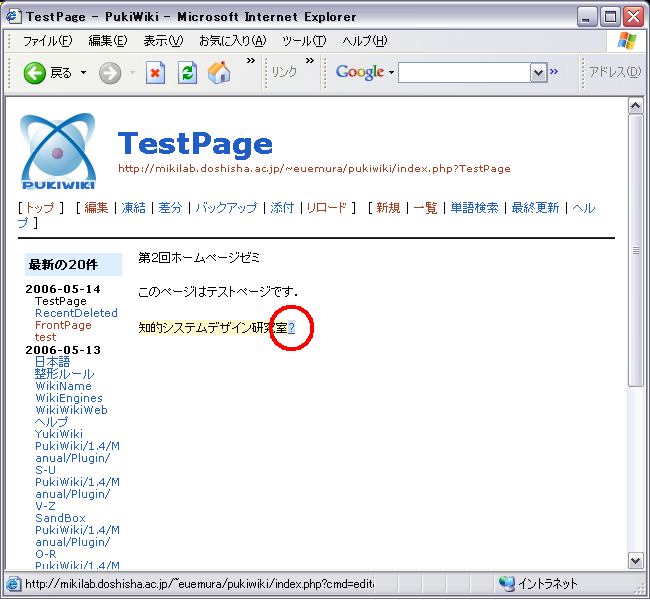
Task: Open the 編集(E) menu
Action: pyautogui.click(x=107, y=41)
